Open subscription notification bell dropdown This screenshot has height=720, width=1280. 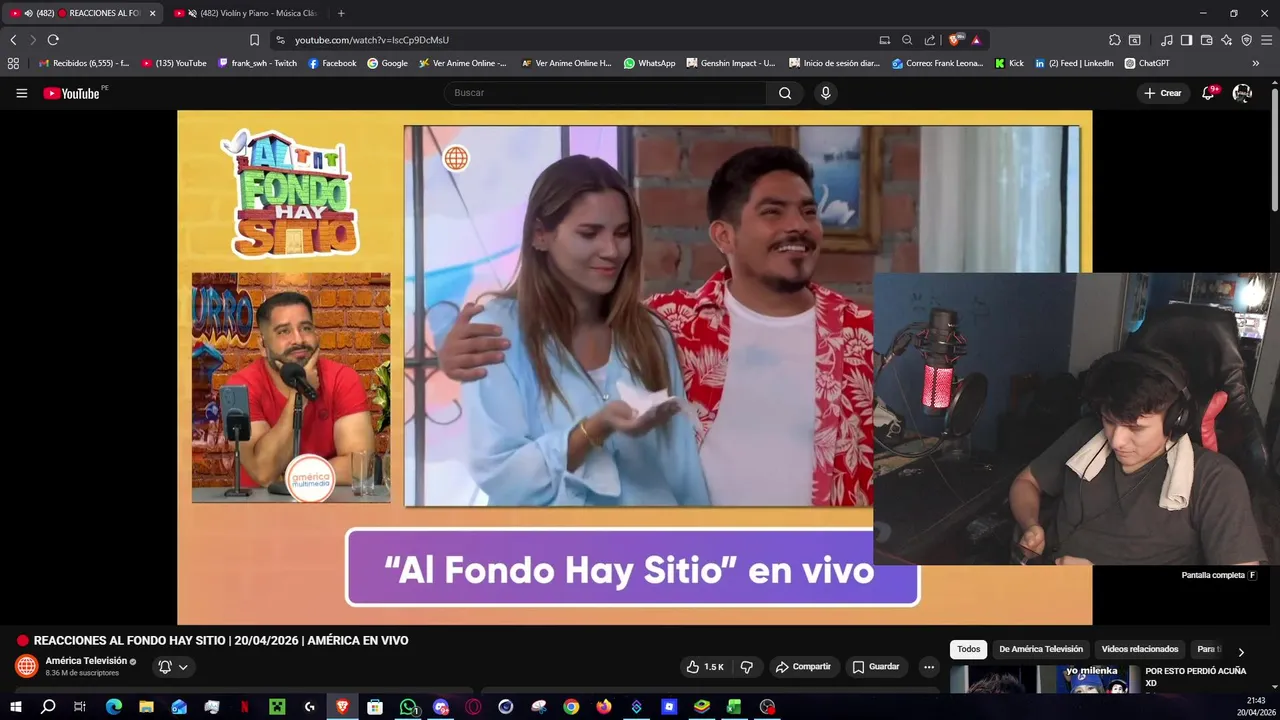[x=173, y=667]
